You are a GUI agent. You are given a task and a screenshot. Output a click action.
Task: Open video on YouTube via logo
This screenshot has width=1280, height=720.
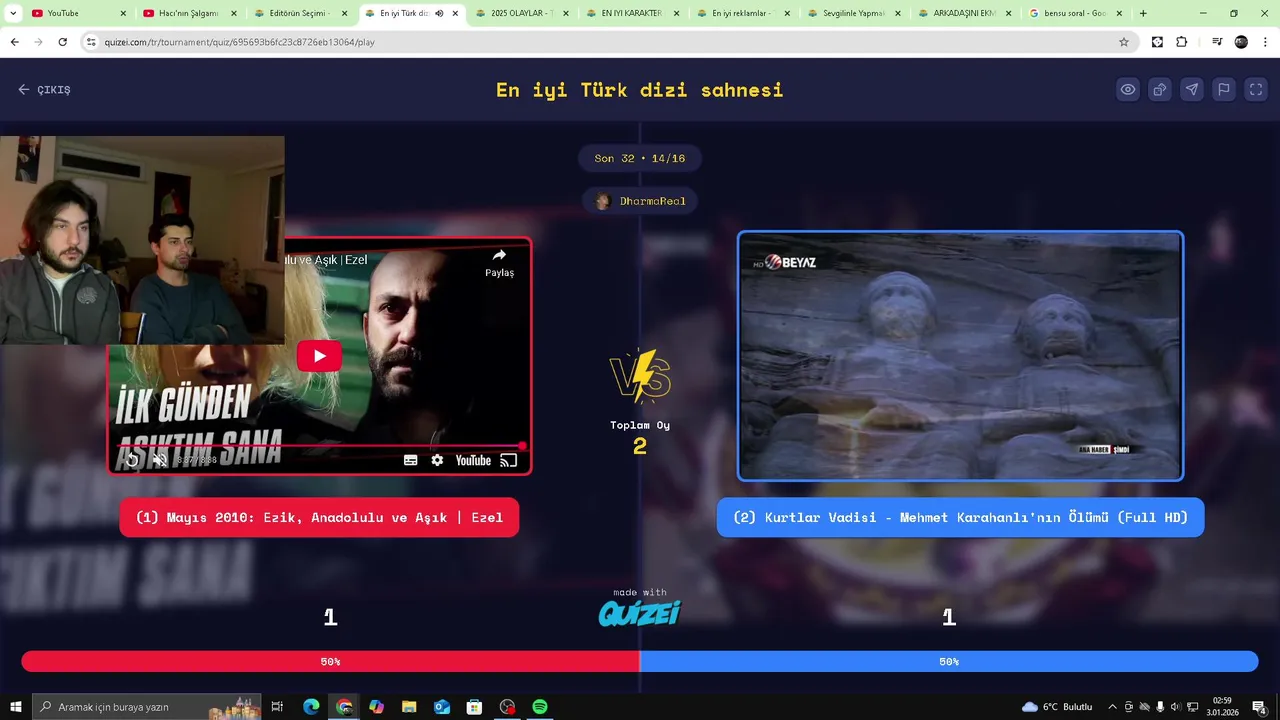(473, 460)
